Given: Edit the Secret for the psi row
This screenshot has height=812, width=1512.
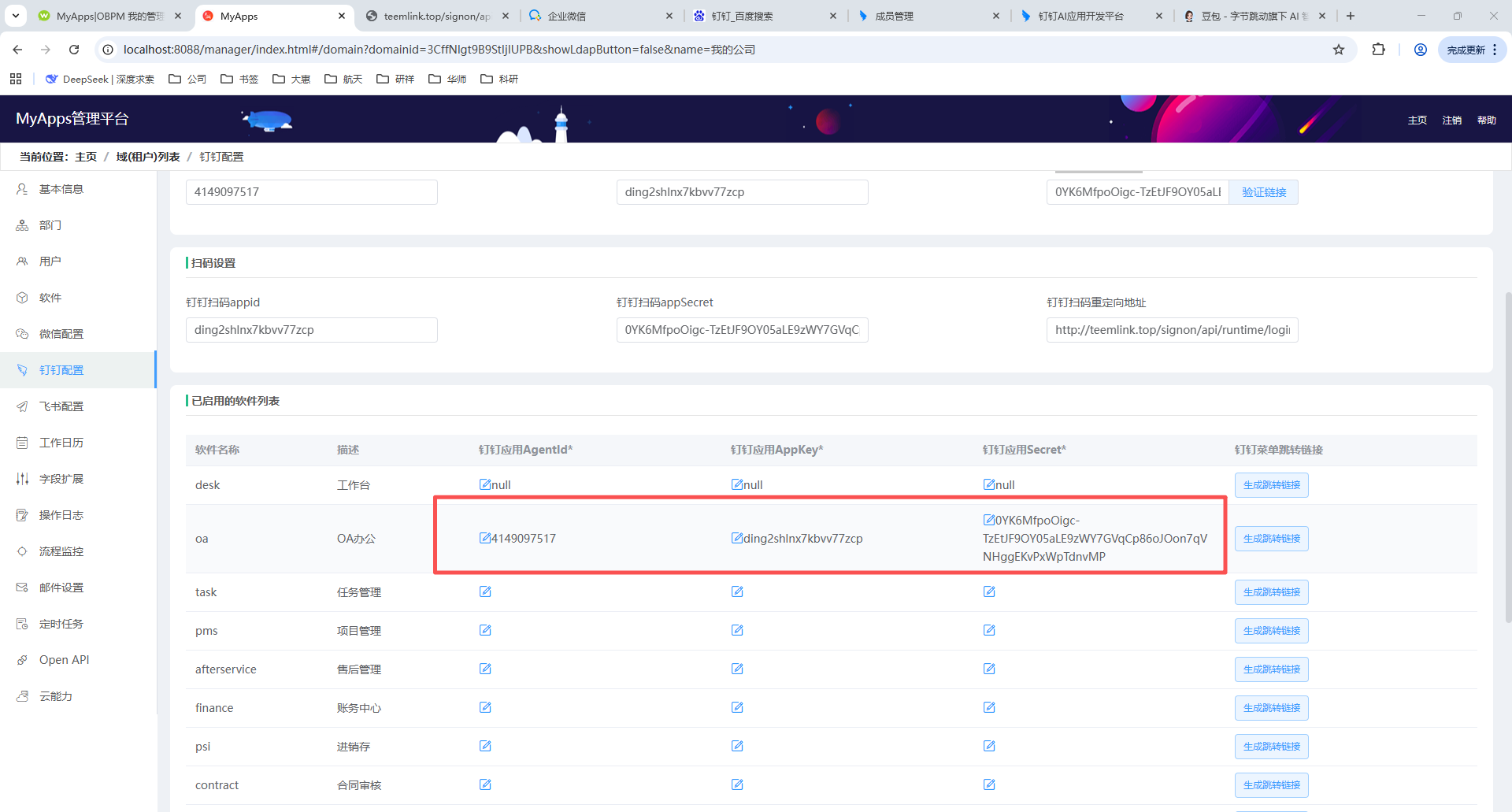Looking at the screenshot, I should click(989, 746).
